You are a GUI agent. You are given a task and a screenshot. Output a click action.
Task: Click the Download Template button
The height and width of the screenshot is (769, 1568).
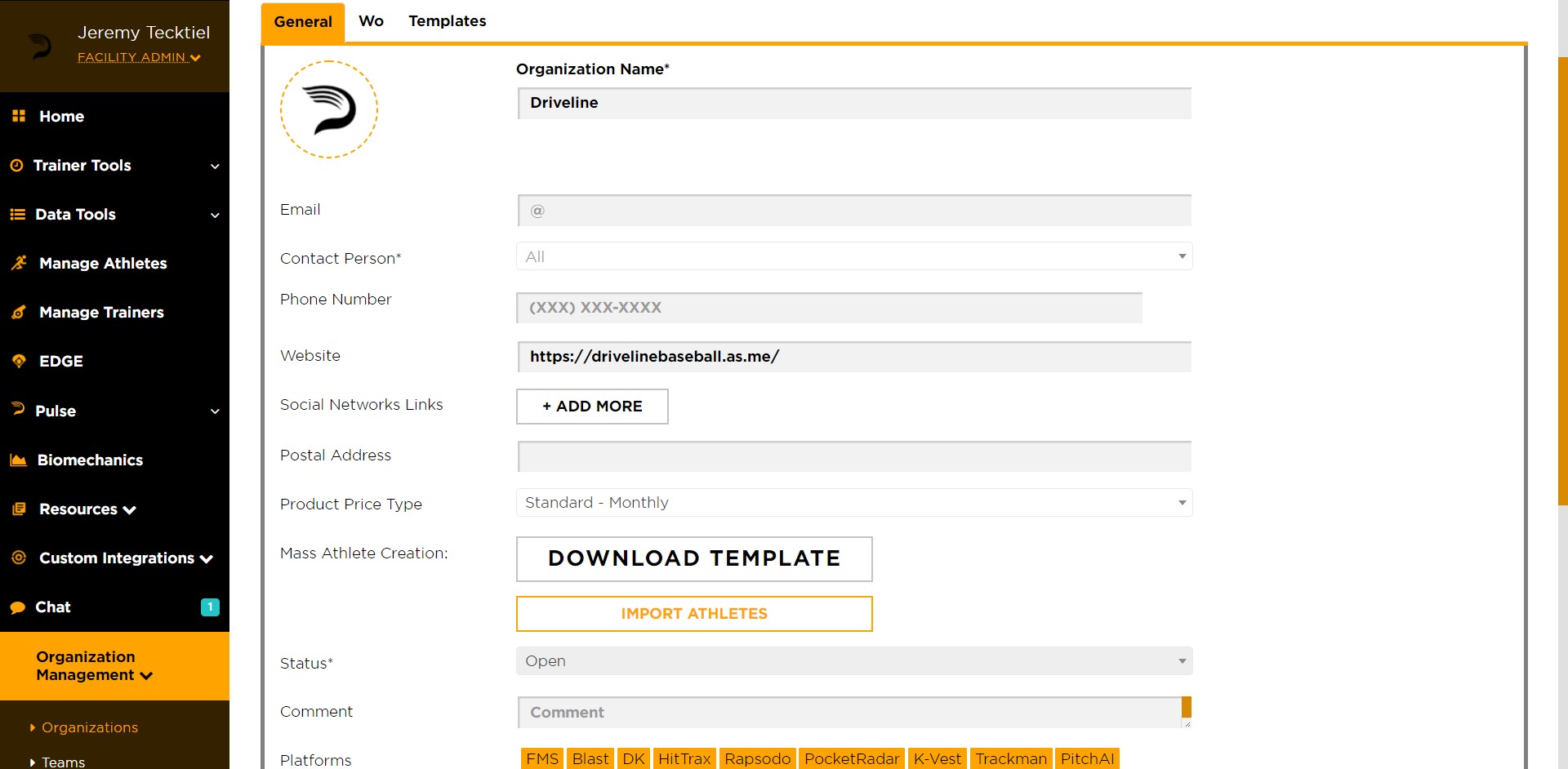coord(694,559)
